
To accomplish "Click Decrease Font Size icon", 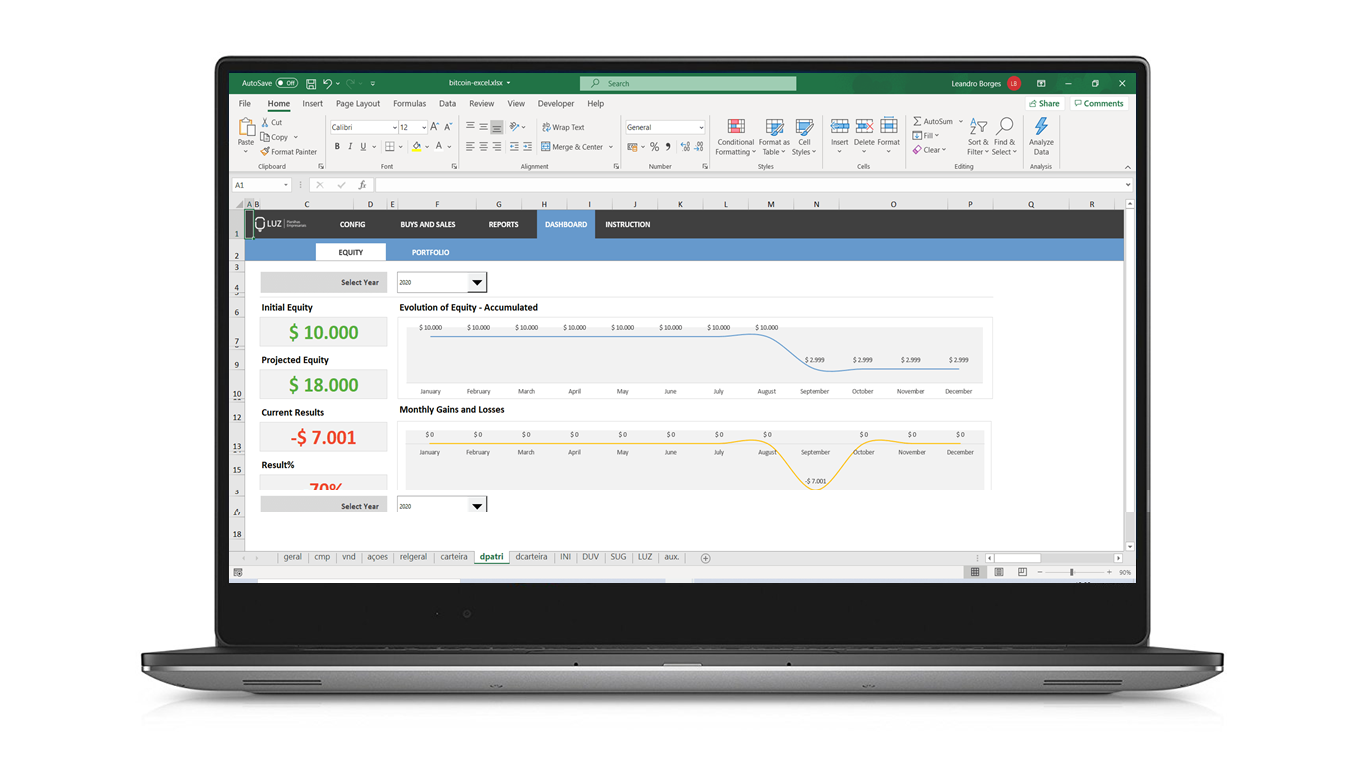I will click(448, 127).
